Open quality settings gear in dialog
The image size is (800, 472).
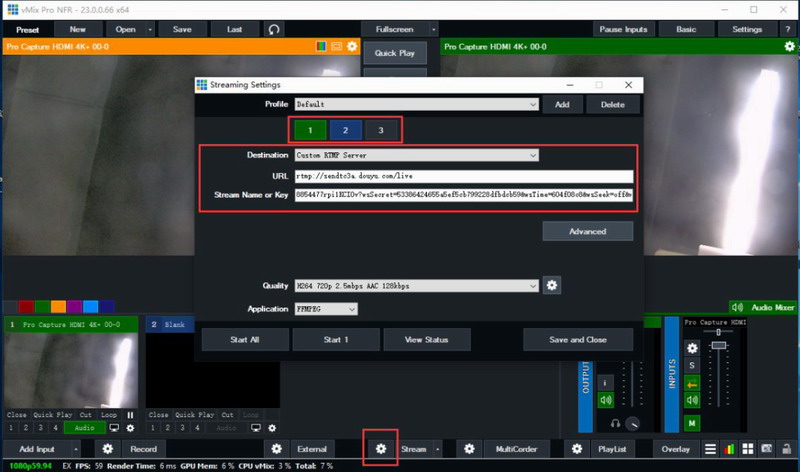coord(552,286)
